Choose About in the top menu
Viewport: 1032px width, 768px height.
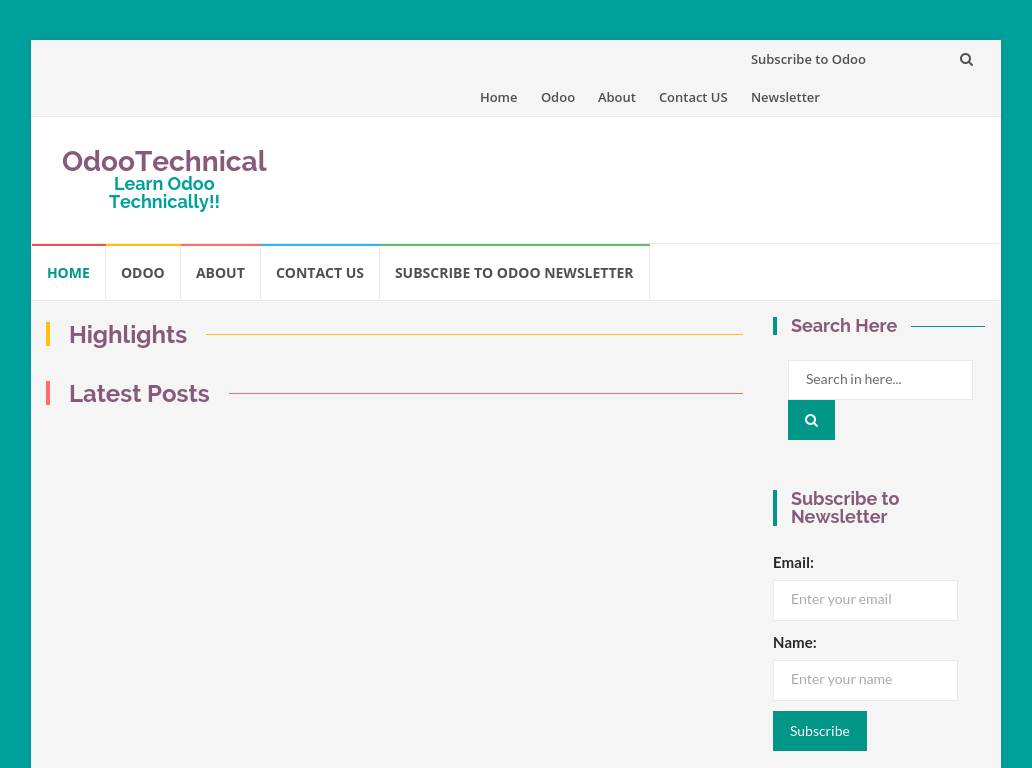pyautogui.click(x=616, y=97)
